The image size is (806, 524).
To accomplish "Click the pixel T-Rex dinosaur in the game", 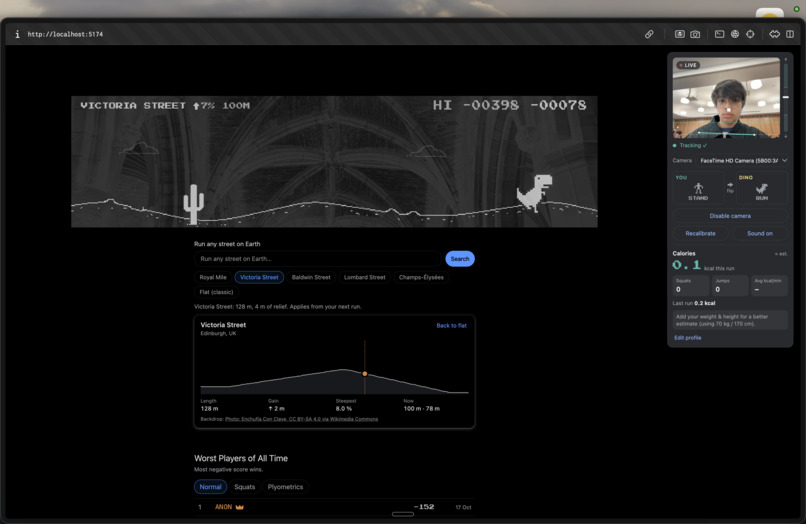I will click(535, 193).
